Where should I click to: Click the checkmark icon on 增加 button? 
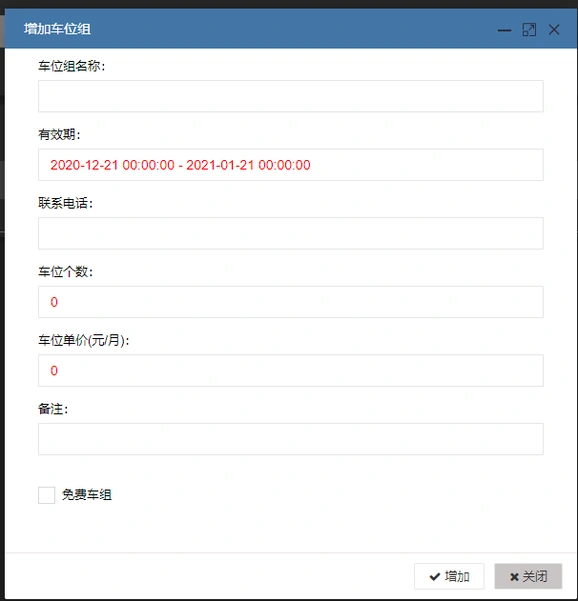(435, 576)
